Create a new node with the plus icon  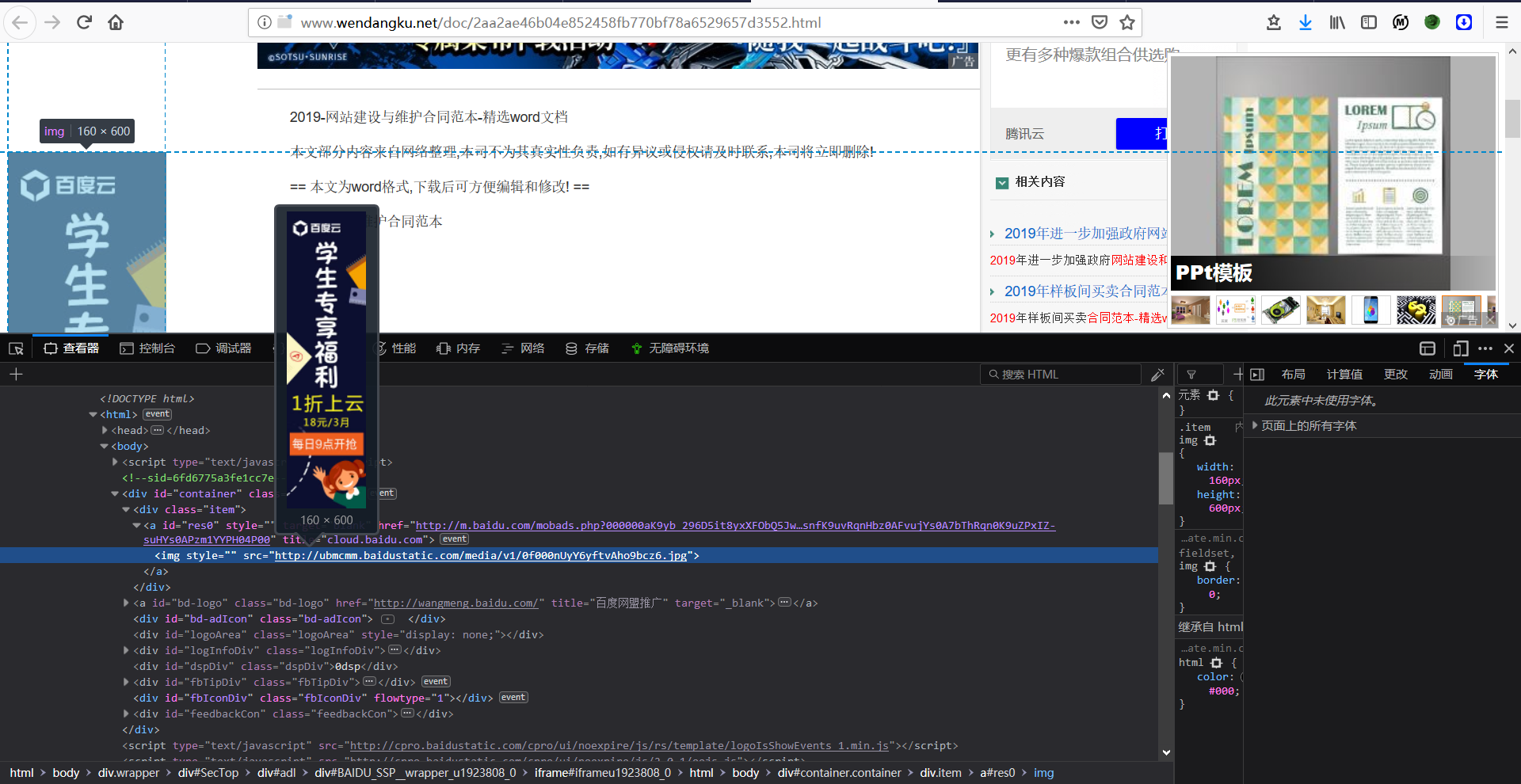[16, 374]
